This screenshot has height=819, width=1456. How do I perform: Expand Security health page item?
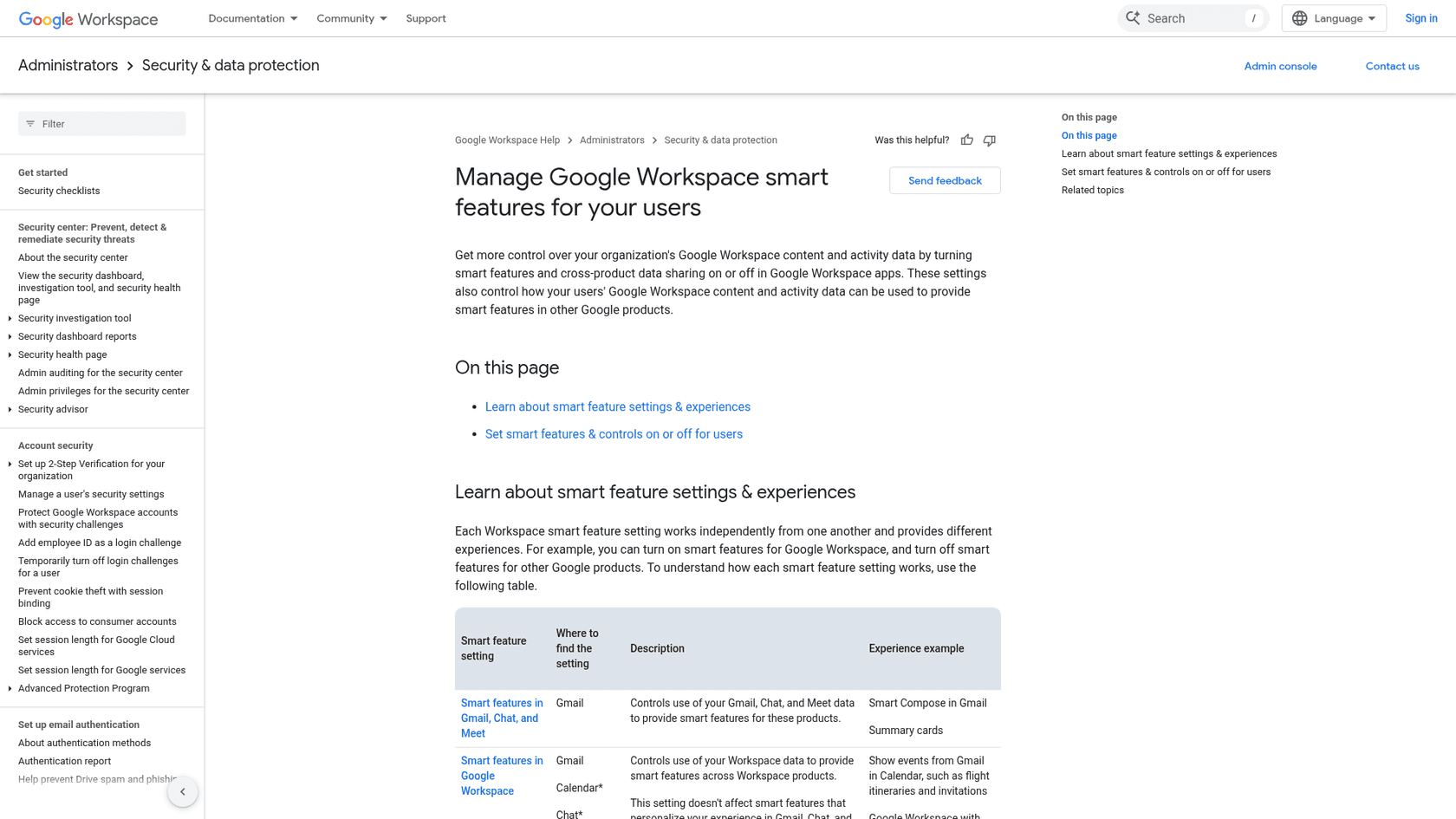pos(10,354)
